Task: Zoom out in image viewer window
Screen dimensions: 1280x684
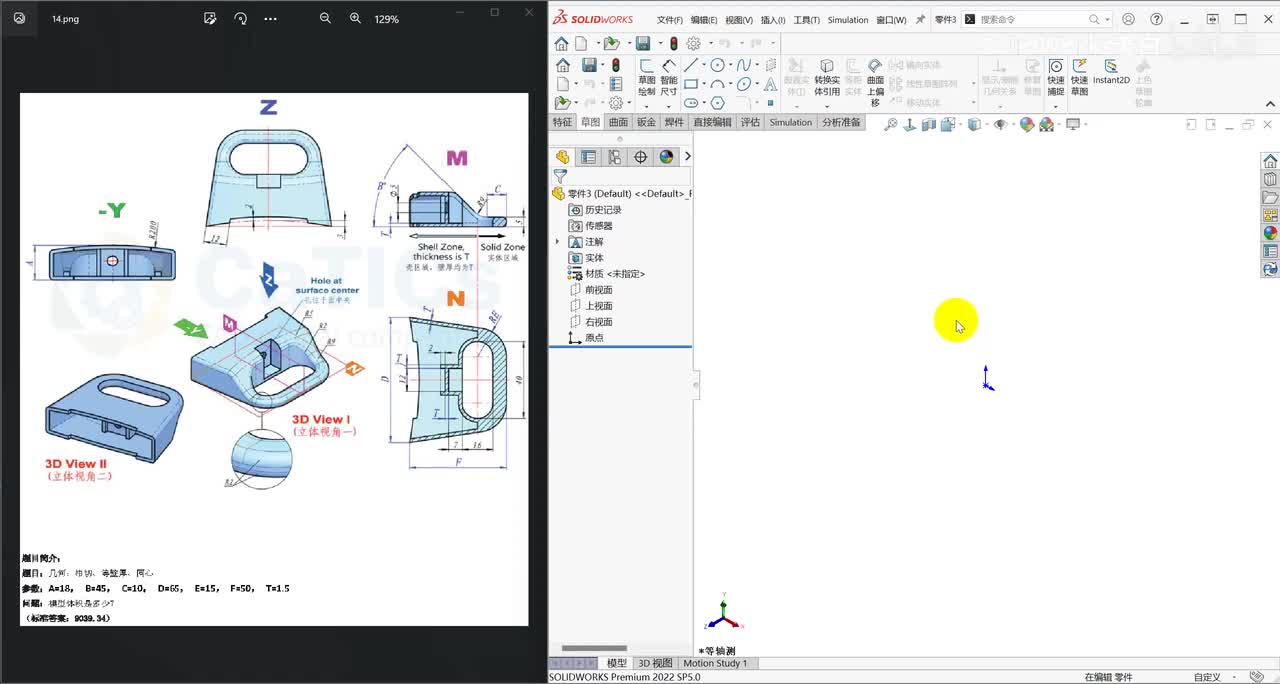Action: pyautogui.click(x=325, y=18)
